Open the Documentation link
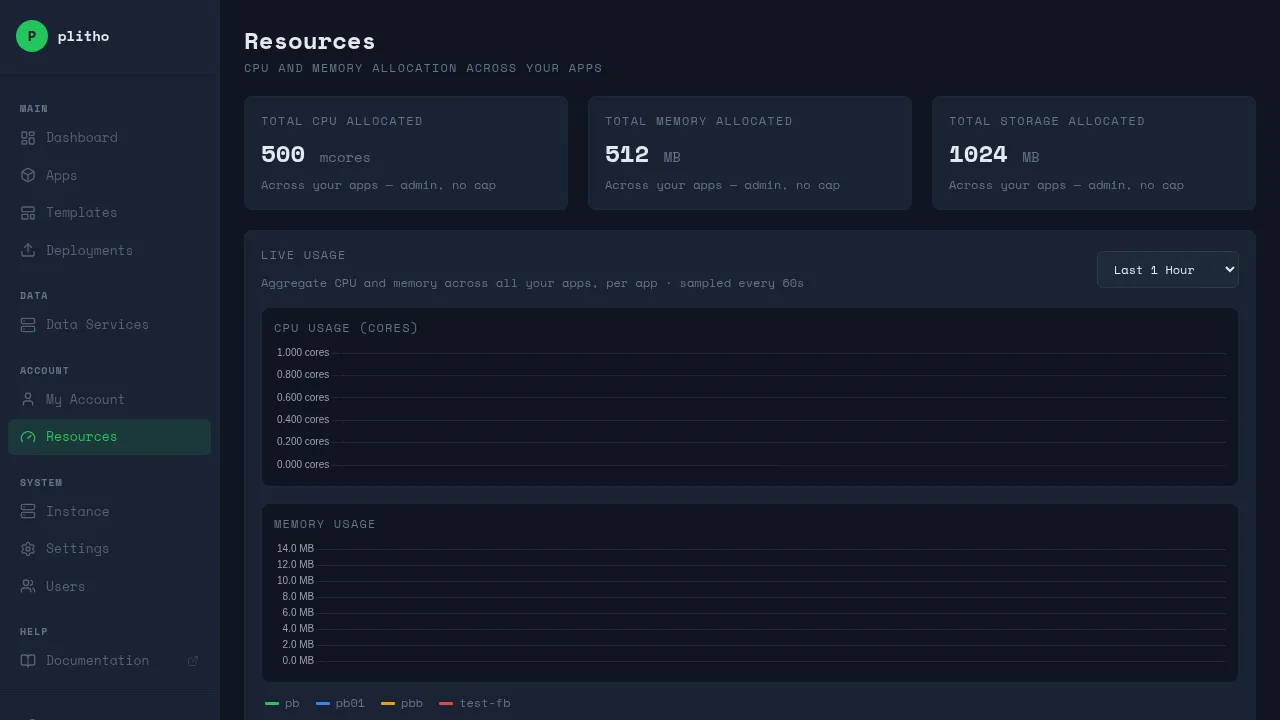The width and height of the screenshot is (1280, 720). click(109, 661)
